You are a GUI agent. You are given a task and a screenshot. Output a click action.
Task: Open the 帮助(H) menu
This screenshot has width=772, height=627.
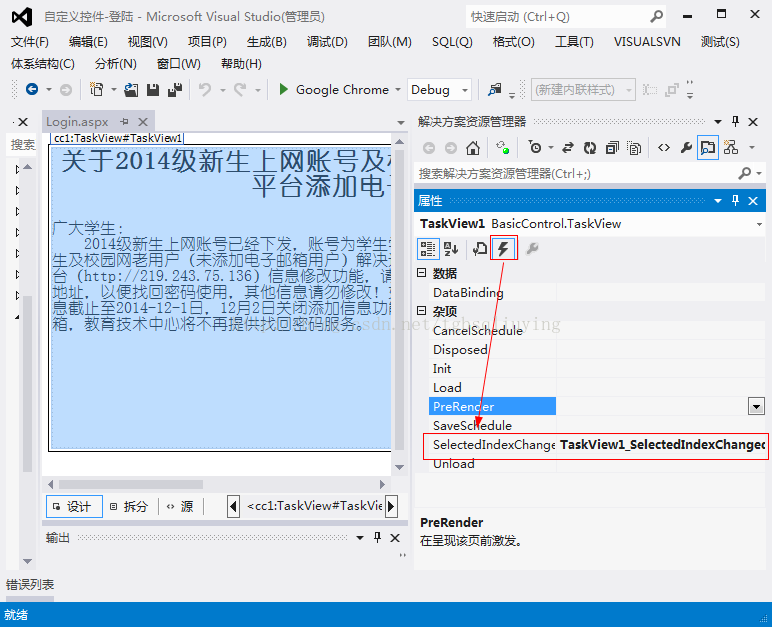click(x=241, y=64)
